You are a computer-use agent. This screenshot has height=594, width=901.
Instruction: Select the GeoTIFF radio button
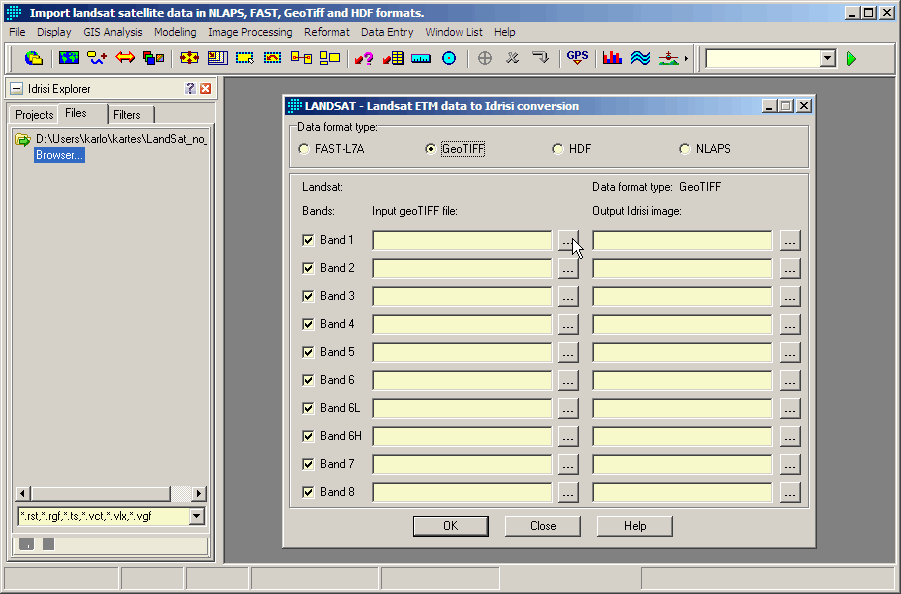pyautogui.click(x=430, y=149)
